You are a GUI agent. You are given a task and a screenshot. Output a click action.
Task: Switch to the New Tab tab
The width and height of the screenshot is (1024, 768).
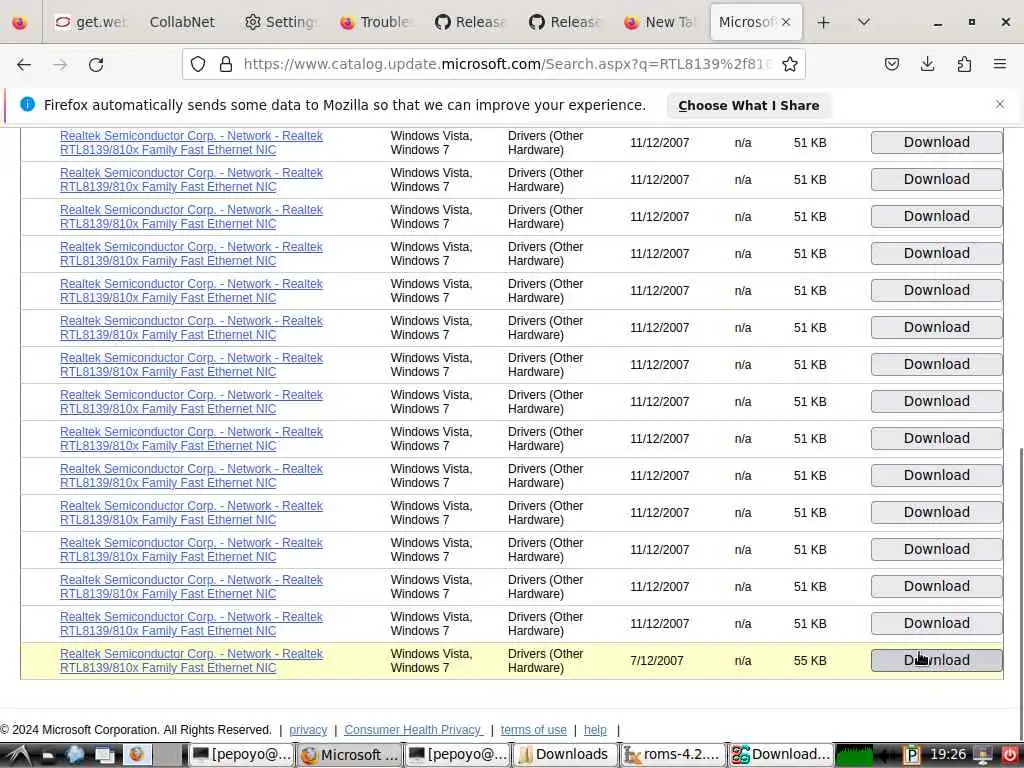click(660, 22)
